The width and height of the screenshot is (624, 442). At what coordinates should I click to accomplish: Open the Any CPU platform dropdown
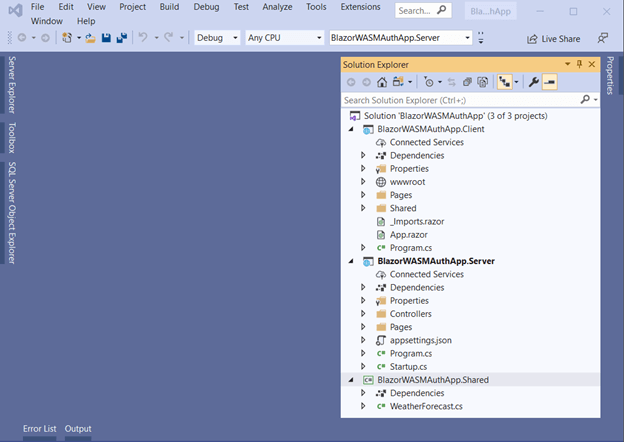point(283,38)
